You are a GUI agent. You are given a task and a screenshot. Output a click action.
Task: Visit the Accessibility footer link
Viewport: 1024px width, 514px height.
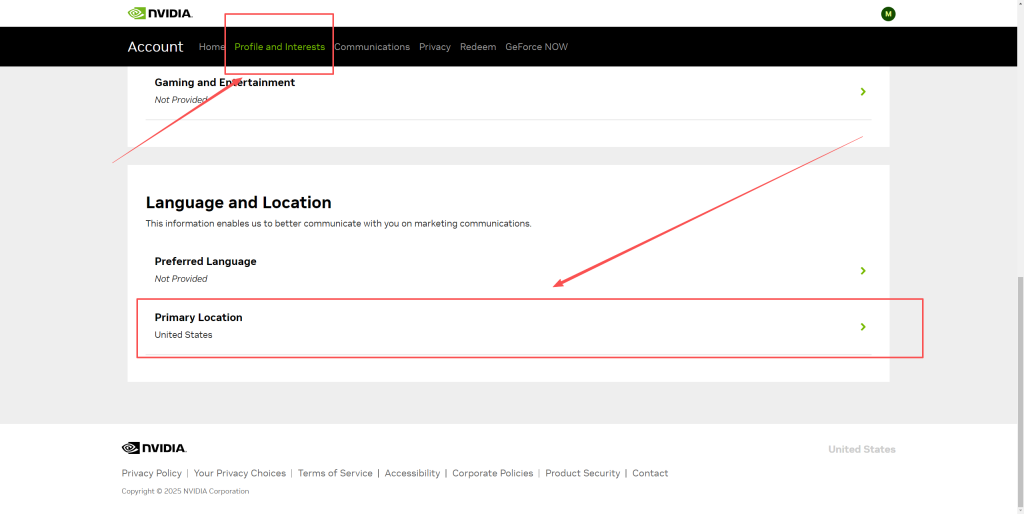412,473
